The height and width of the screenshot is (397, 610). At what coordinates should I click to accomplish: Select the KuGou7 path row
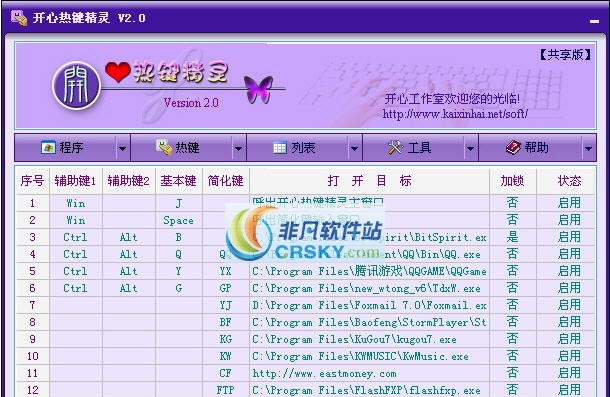pos(369,339)
